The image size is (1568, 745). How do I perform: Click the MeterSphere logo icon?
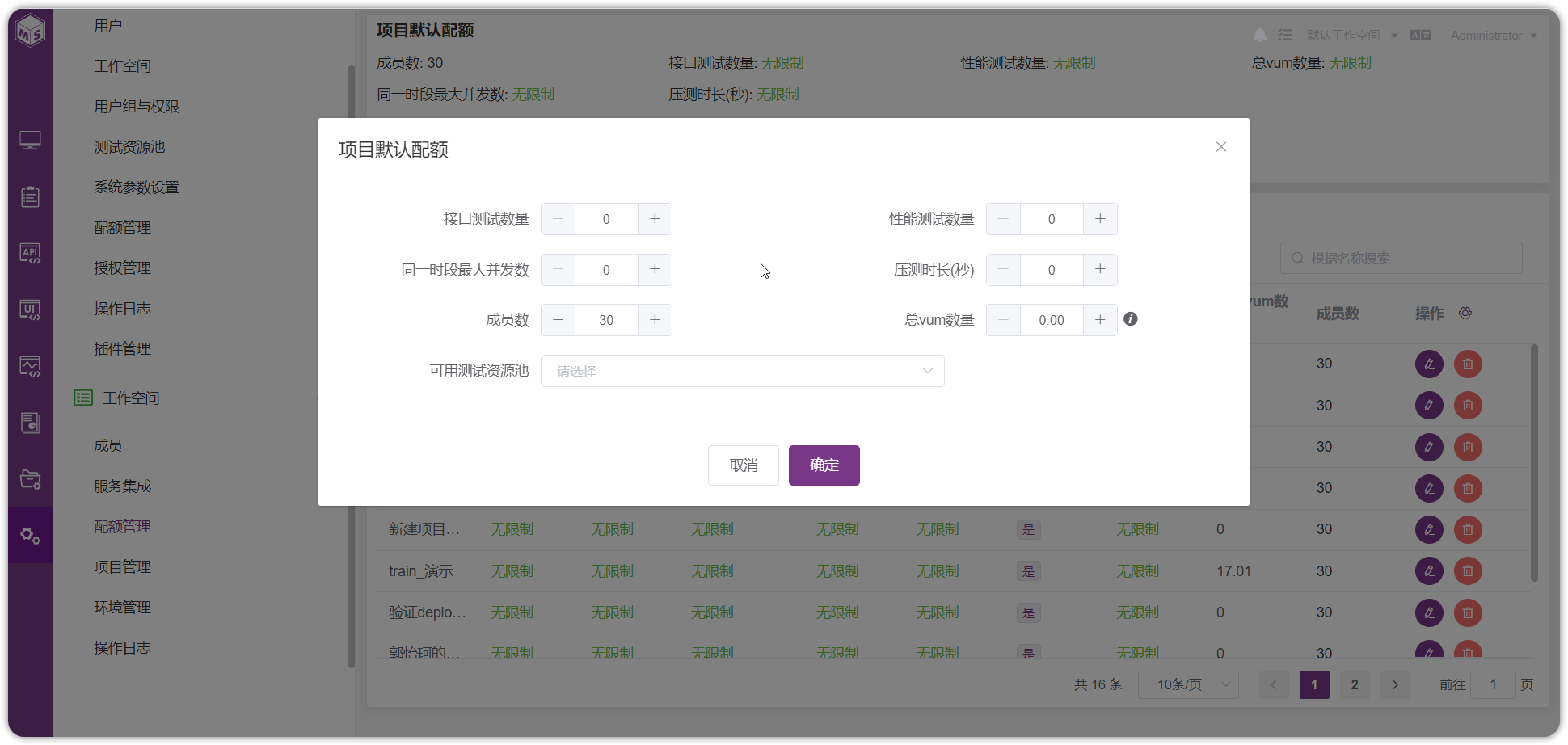tap(30, 32)
